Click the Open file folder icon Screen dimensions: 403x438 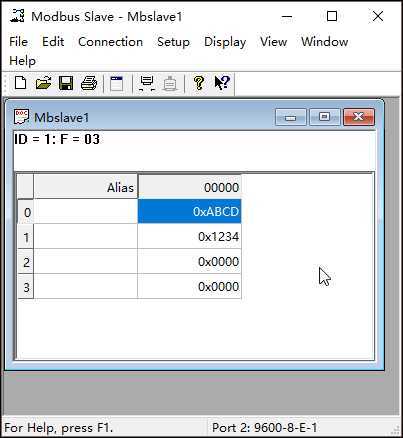coord(43,83)
